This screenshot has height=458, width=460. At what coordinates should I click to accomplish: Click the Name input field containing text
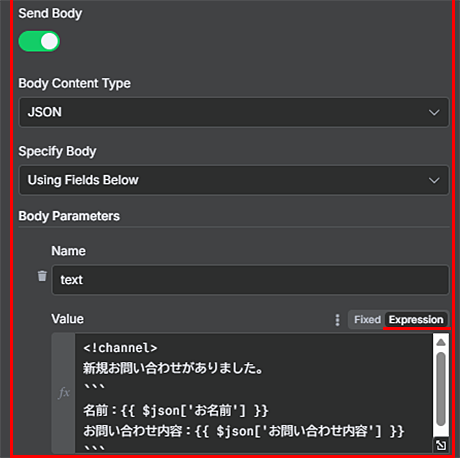coord(250,280)
